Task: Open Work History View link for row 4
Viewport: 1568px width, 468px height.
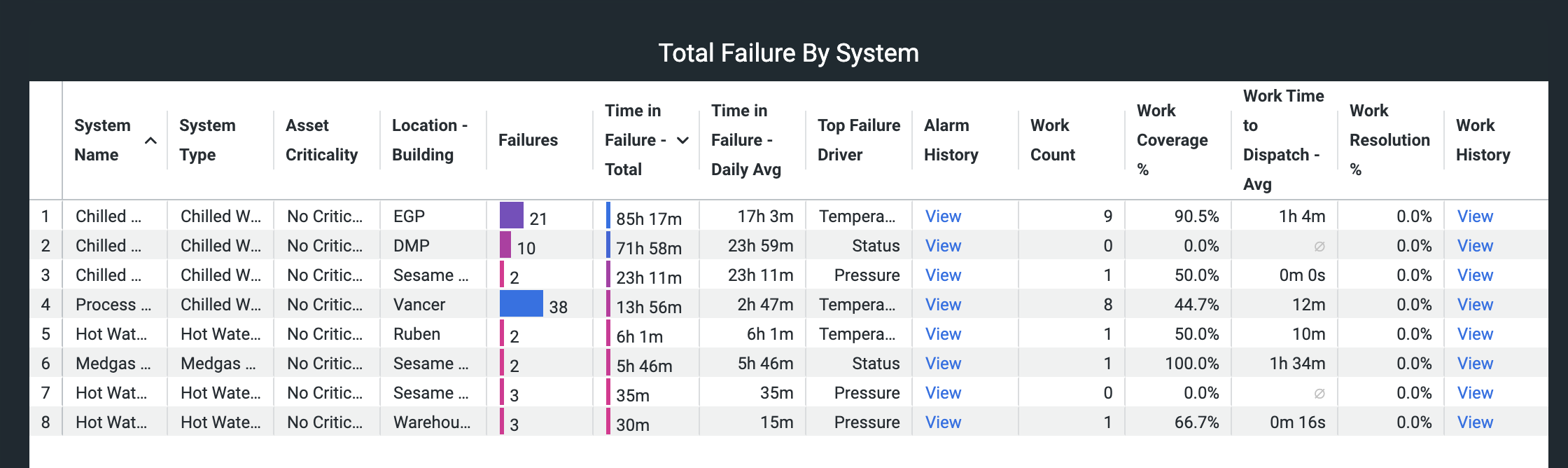Action: (x=1475, y=305)
